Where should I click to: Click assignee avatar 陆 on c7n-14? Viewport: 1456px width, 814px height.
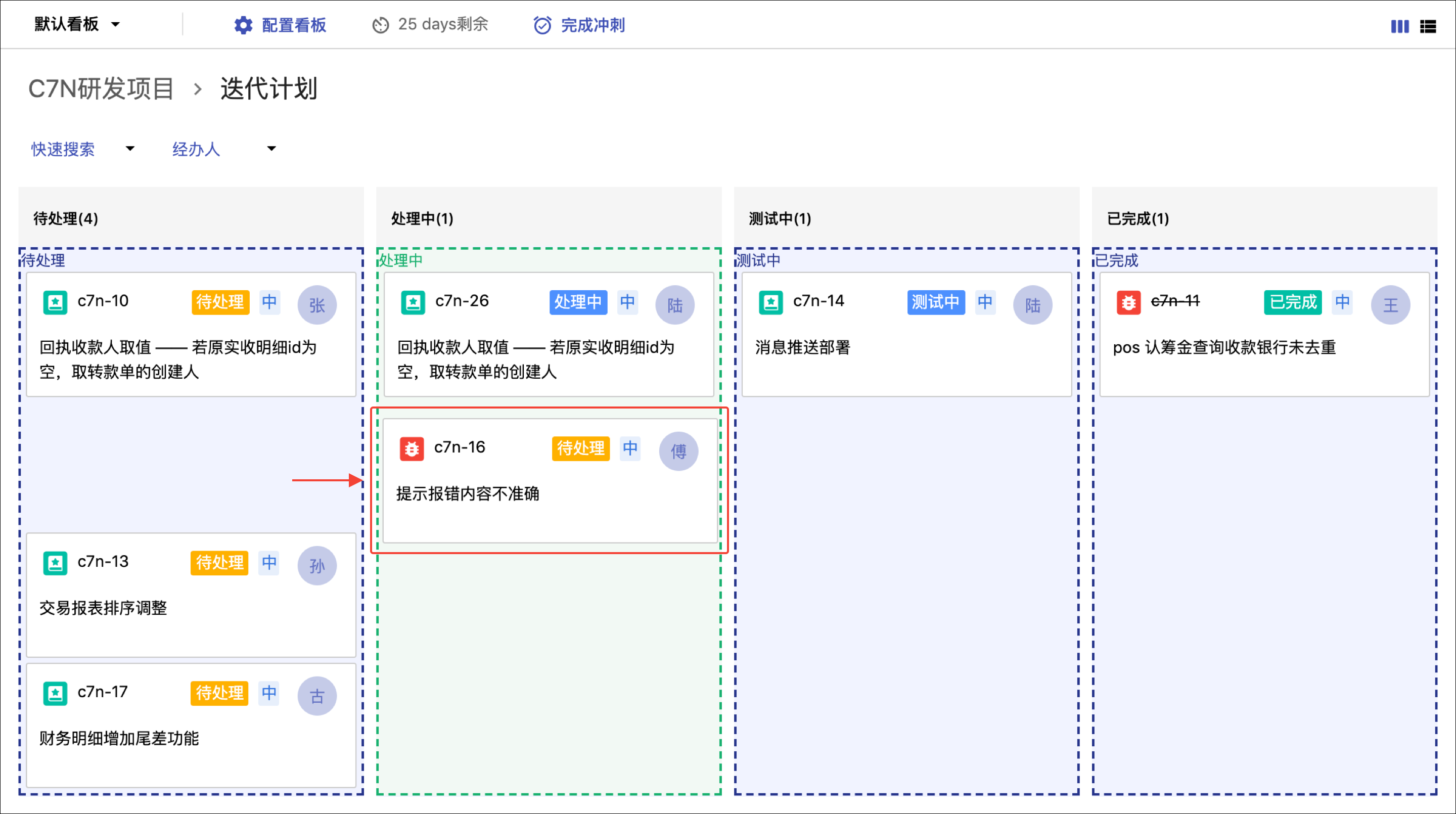click(1033, 305)
